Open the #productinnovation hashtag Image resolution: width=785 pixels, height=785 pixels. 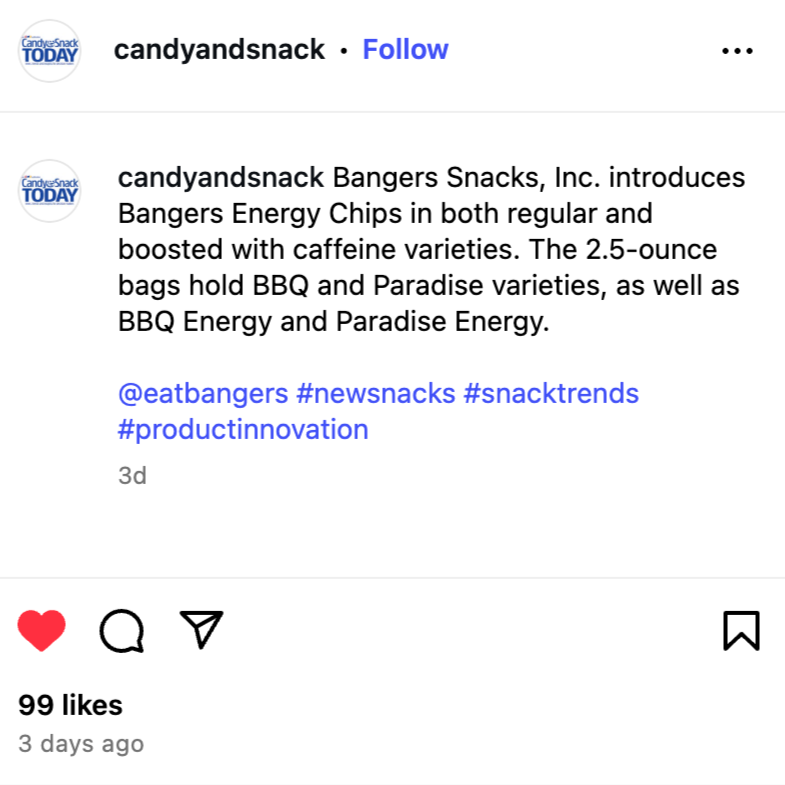coord(243,430)
